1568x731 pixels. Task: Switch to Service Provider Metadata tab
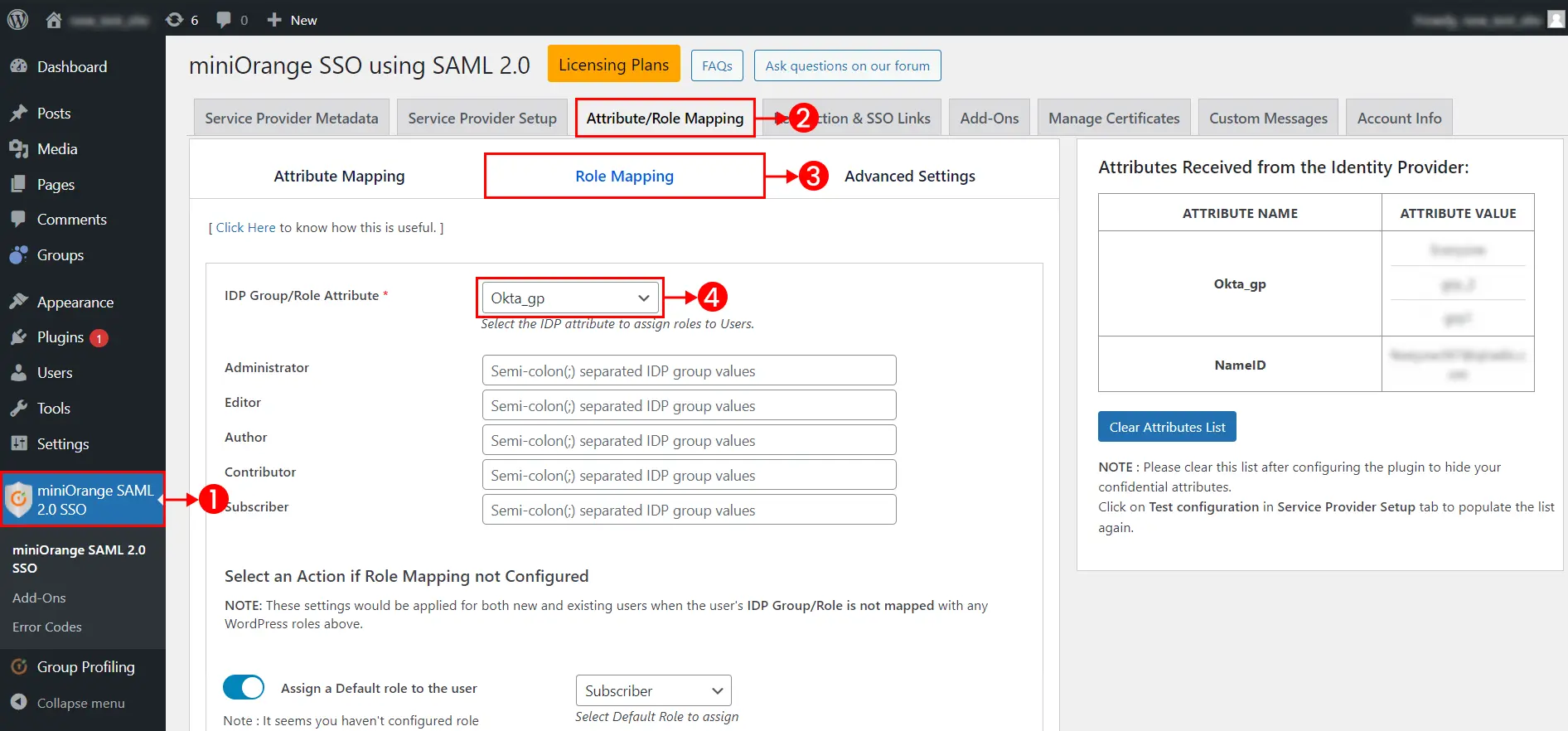292,118
